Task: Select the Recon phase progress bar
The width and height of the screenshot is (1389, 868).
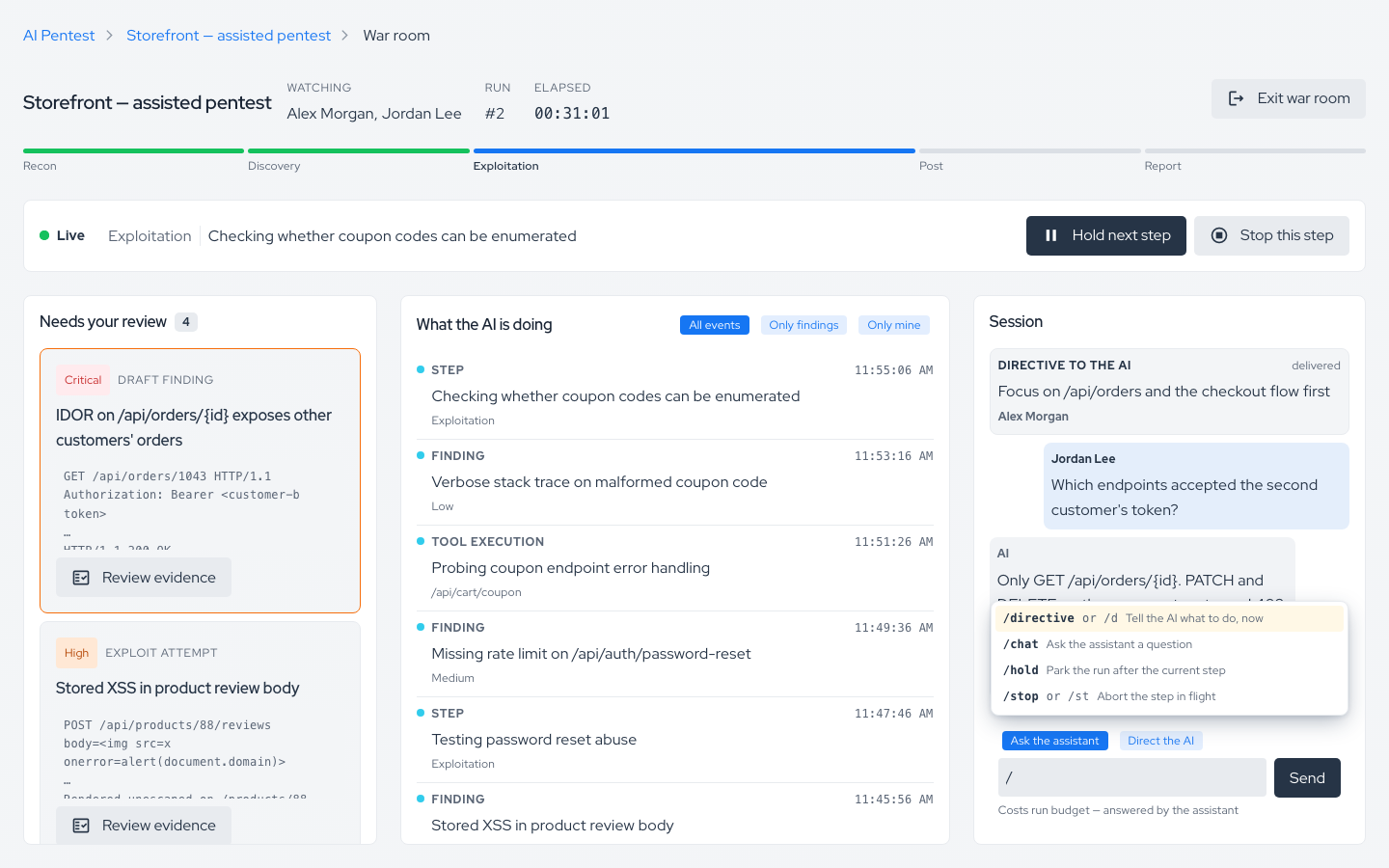Action: pyautogui.click(x=133, y=151)
